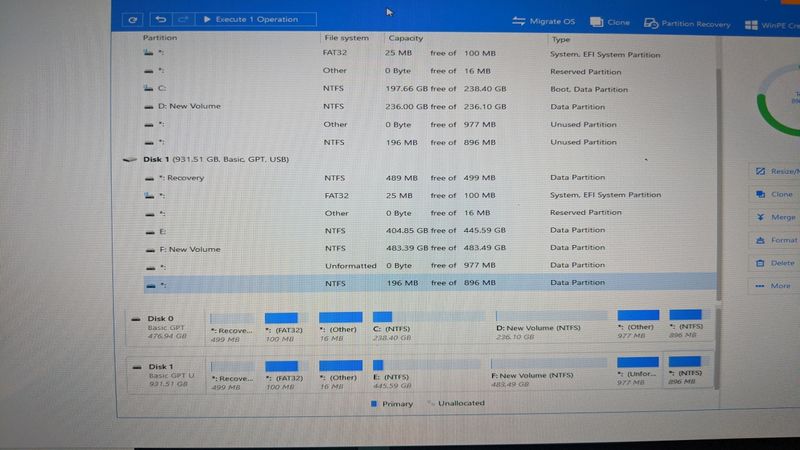Image resolution: width=800 pixels, height=450 pixels.
Task: Select Disk 0 (Other) 977 MB block
Action: pyautogui.click(x=638, y=325)
